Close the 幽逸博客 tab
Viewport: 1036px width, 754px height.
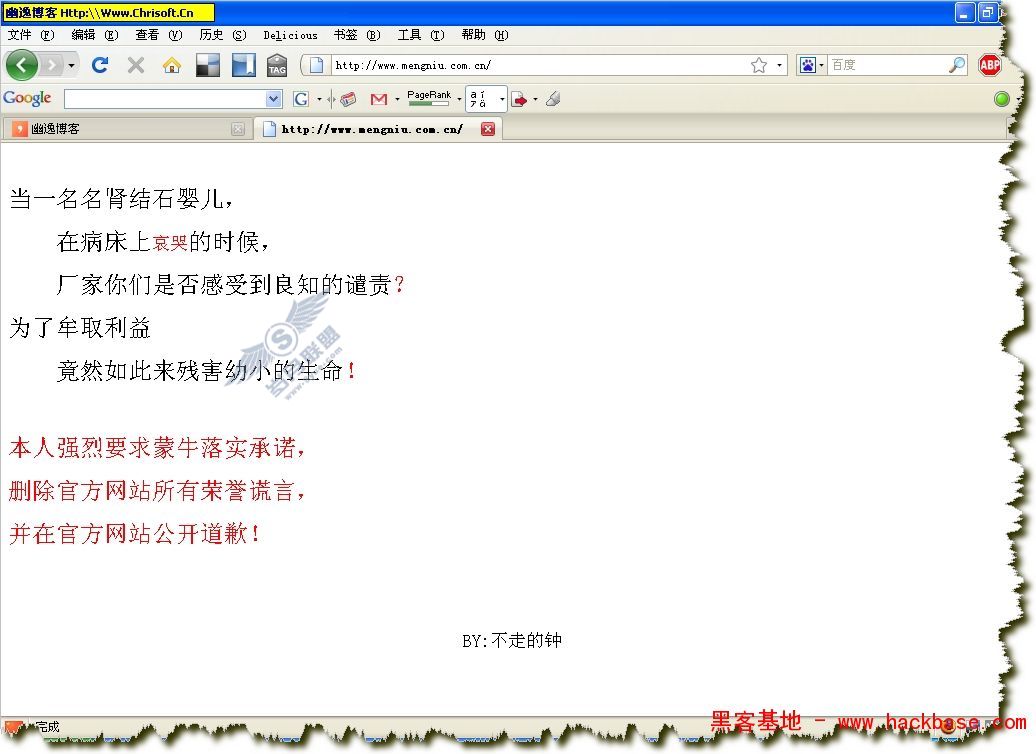tap(238, 129)
